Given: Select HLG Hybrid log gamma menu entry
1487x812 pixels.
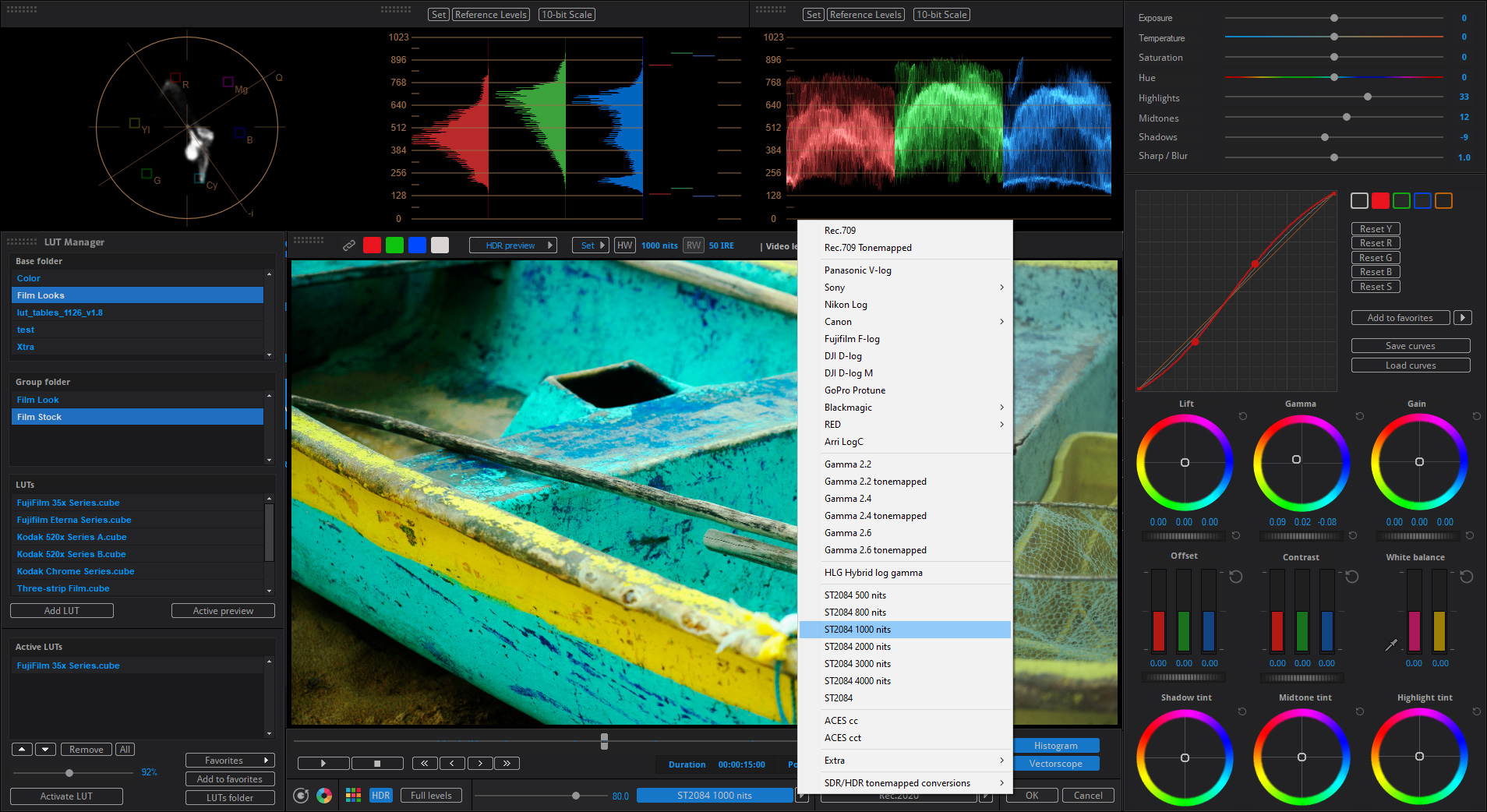Looking at the screenshot, I should (x=873, y=573).
